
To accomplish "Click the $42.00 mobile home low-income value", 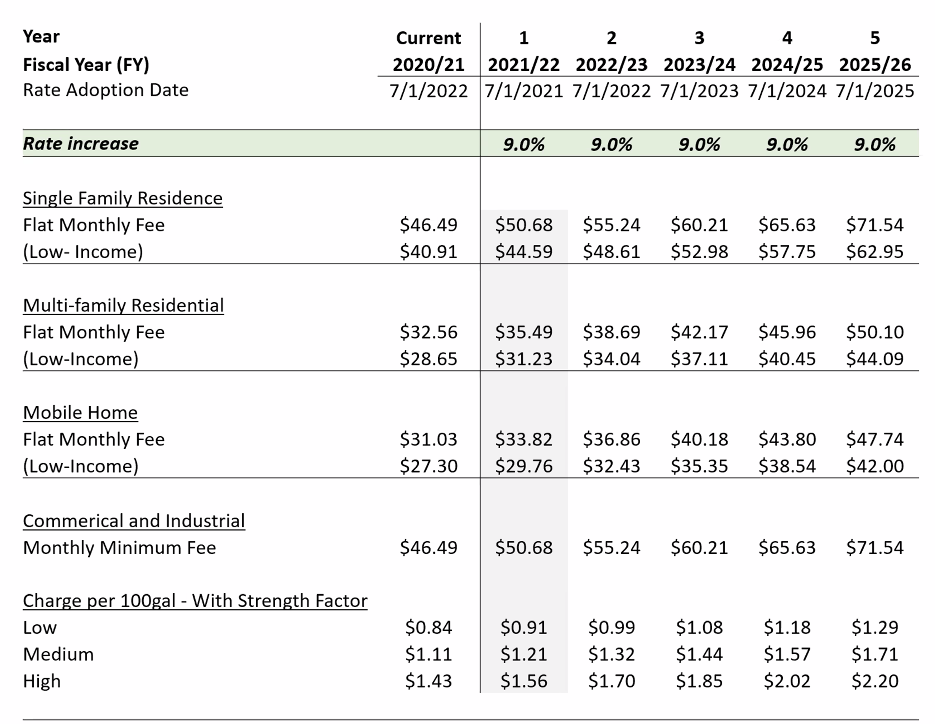I will coord(875,466).
